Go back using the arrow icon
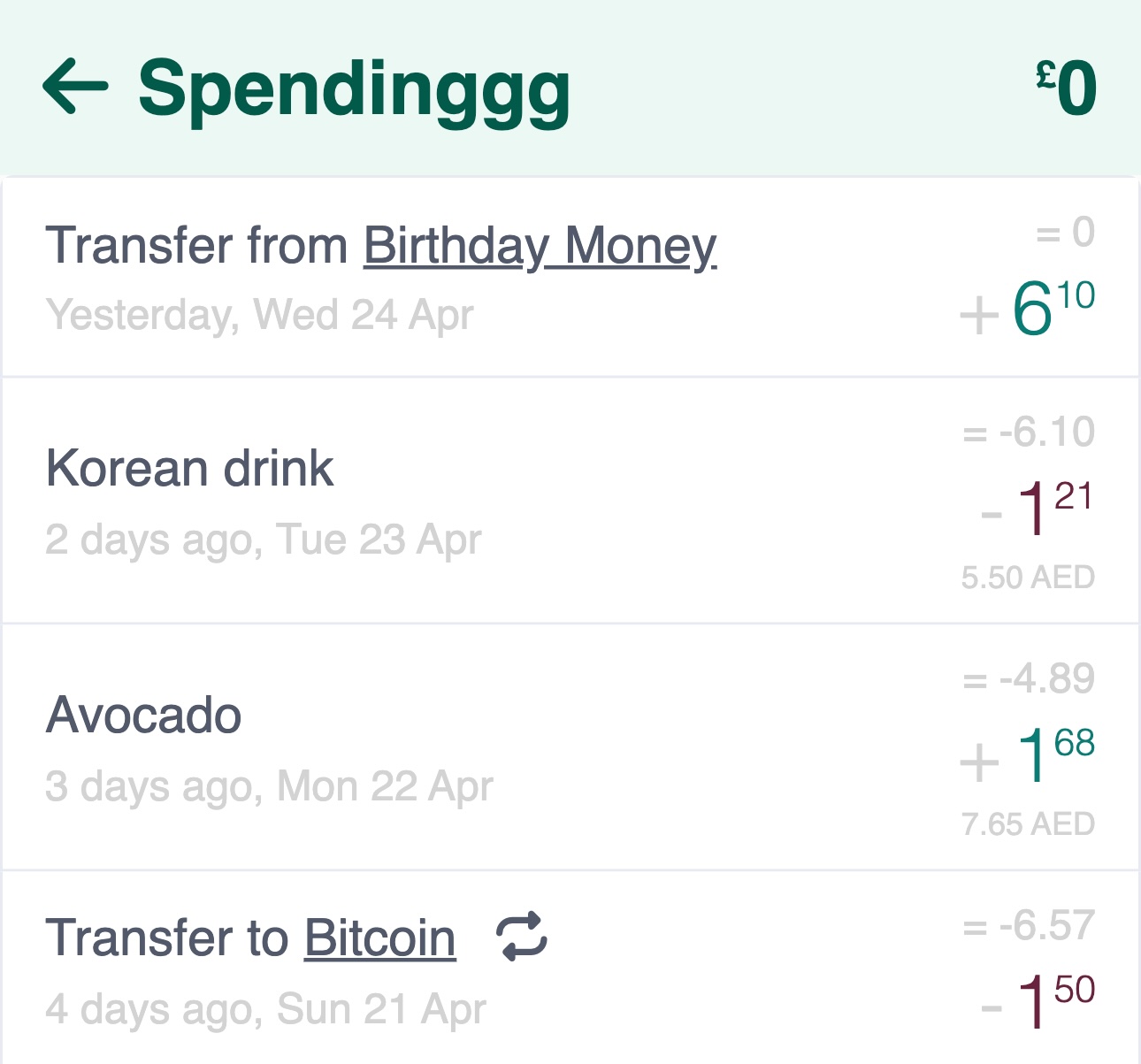Viewport: 1141px width, 1064px height. [75, 87]
